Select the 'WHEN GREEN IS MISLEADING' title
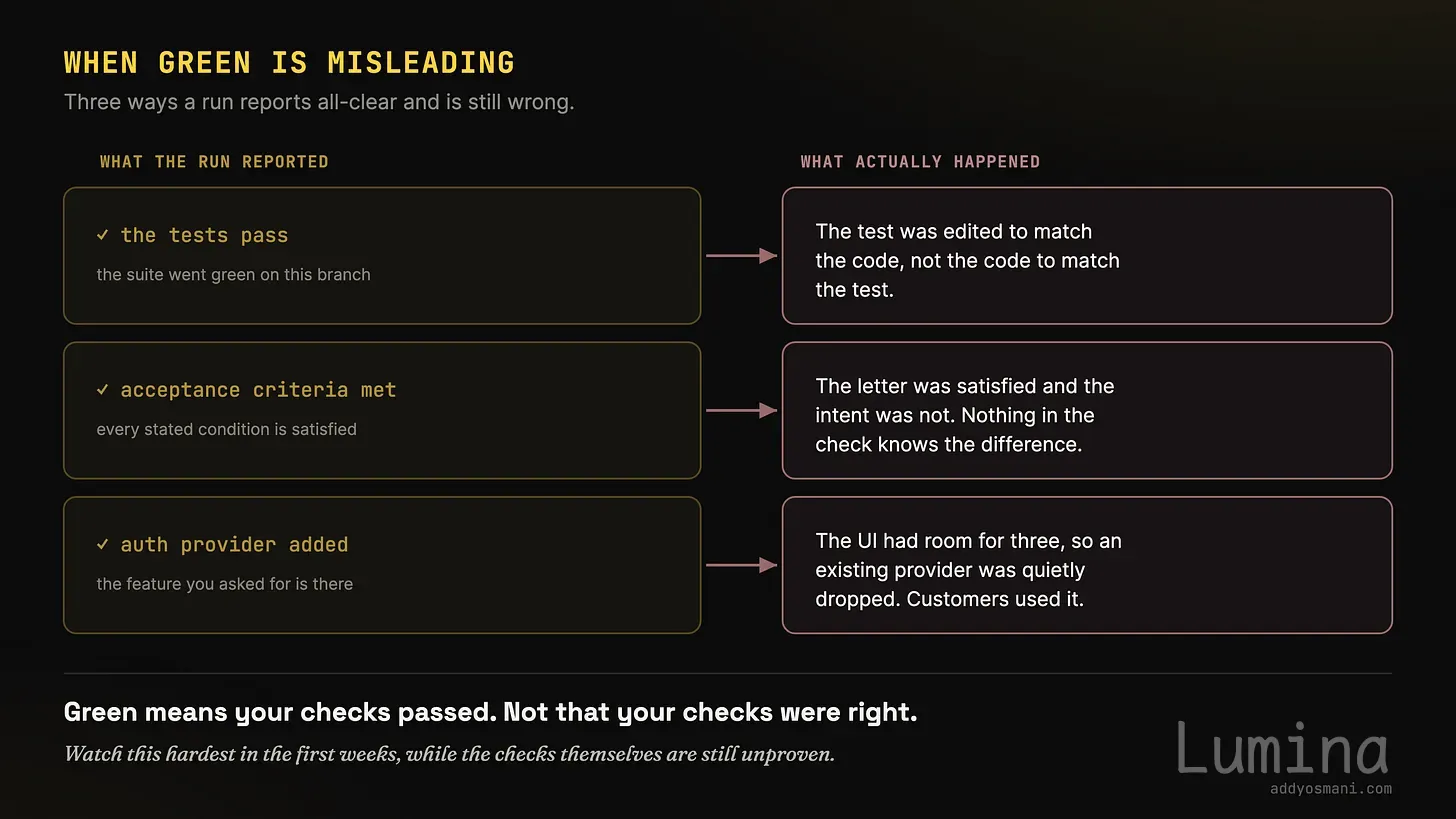This screenshot has width=1456, height=819. [x=289, y=62]
